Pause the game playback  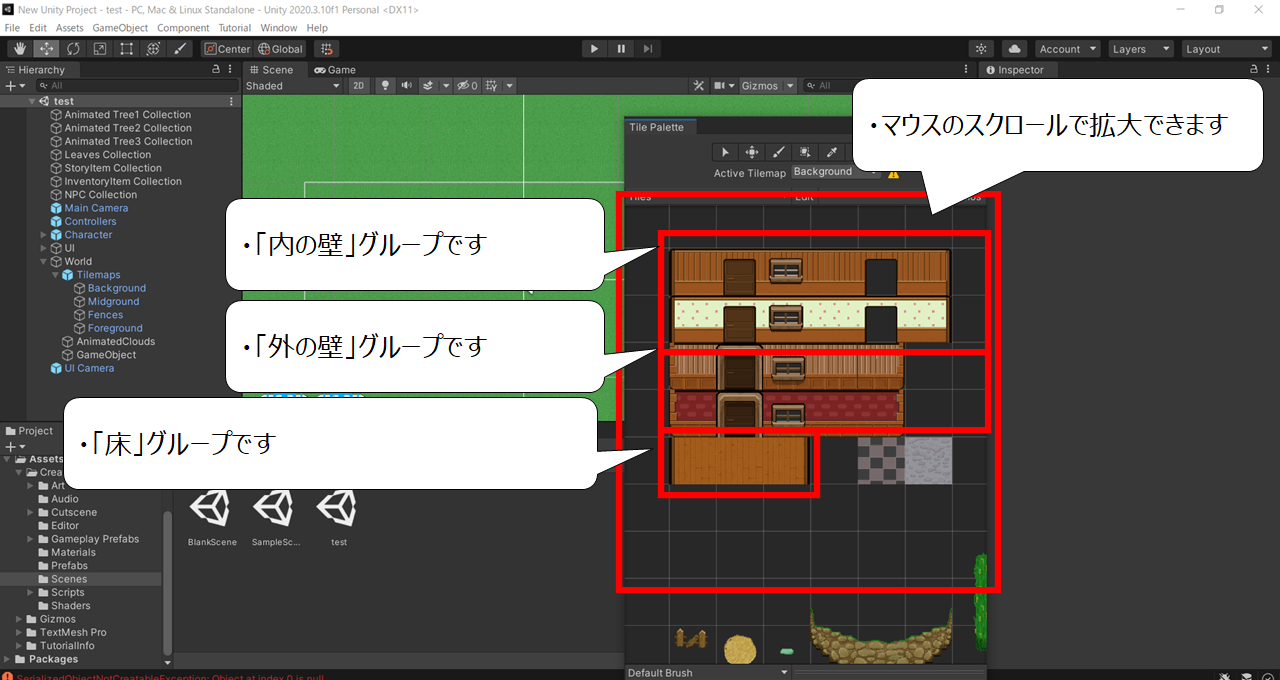click(x=621, y=48)
